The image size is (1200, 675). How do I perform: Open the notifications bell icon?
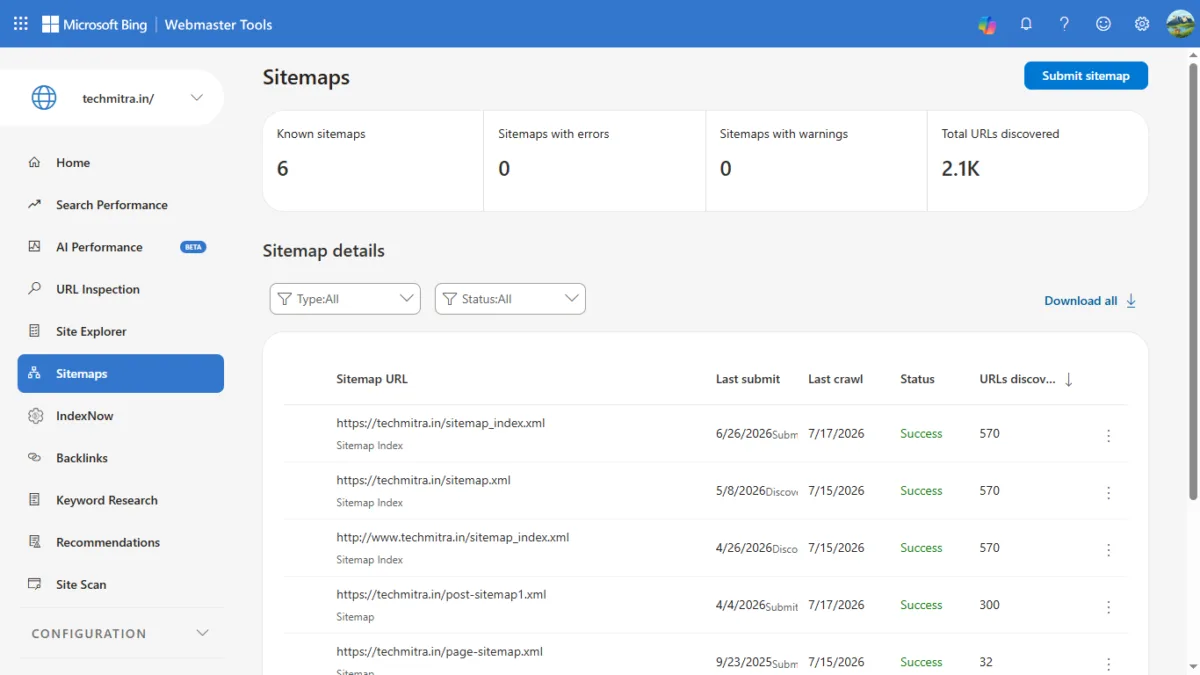1026,24
